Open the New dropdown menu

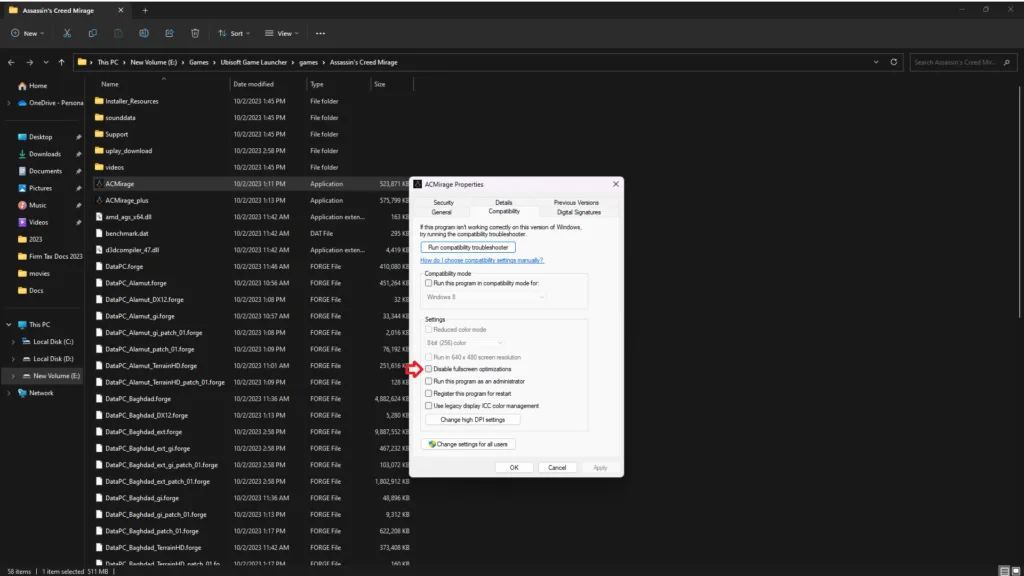(x=27, y=33)
